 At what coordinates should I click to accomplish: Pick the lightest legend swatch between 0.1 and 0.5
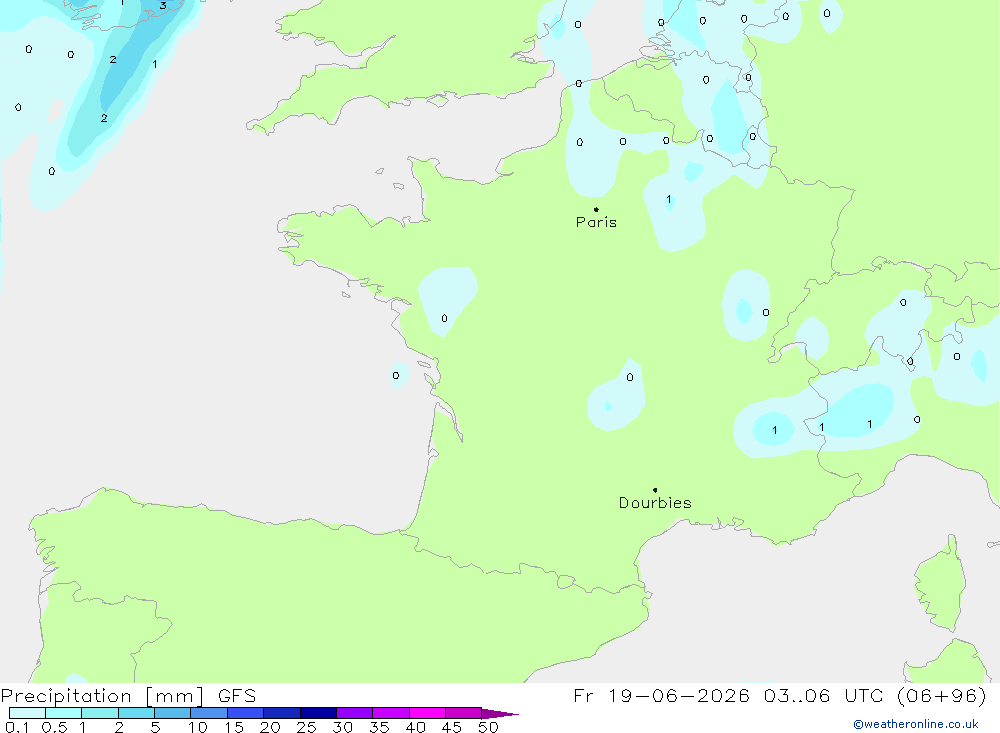pyautogui.click(x=27, y=713)
